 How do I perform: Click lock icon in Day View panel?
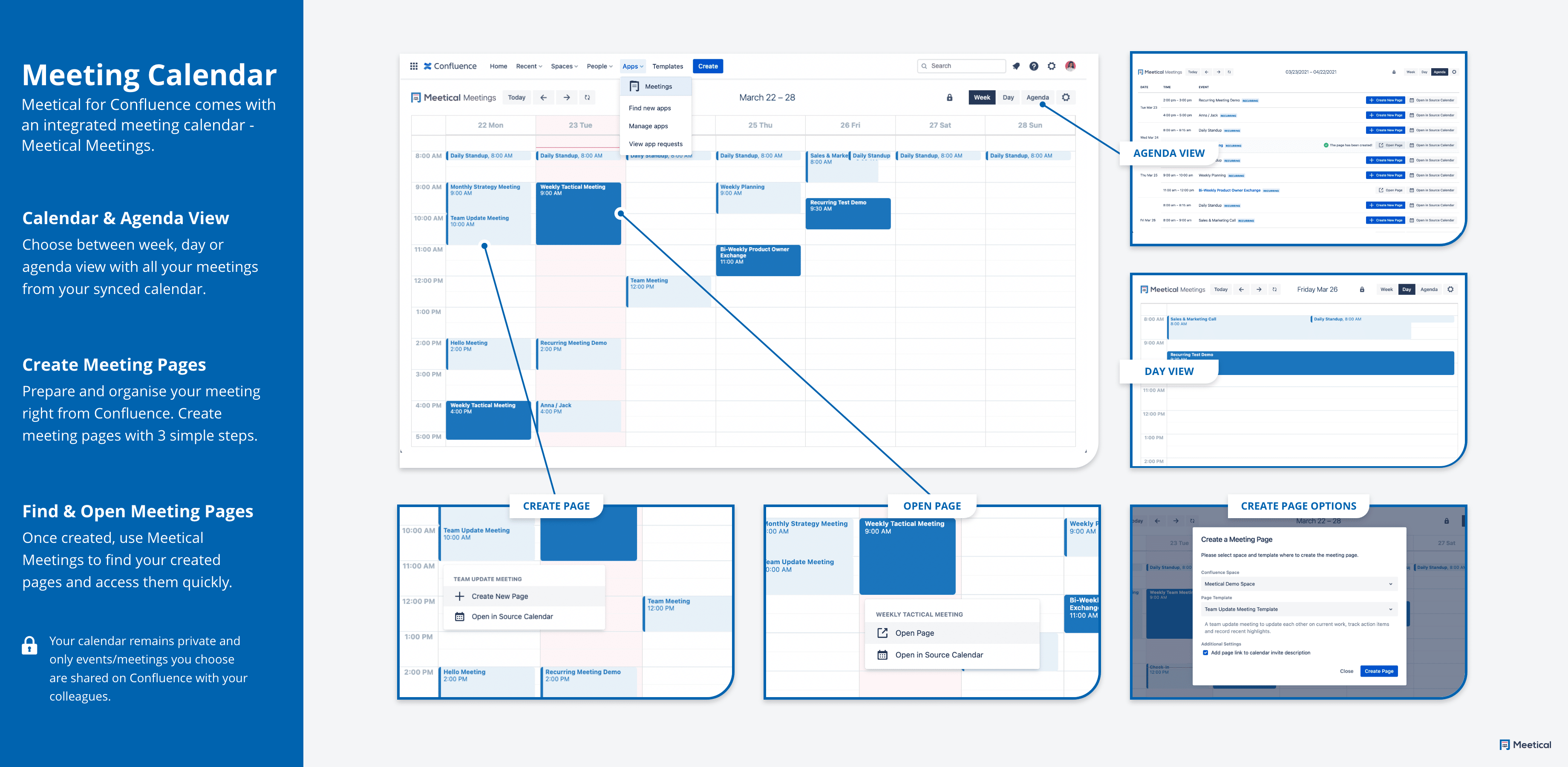tap(1362, 290)
